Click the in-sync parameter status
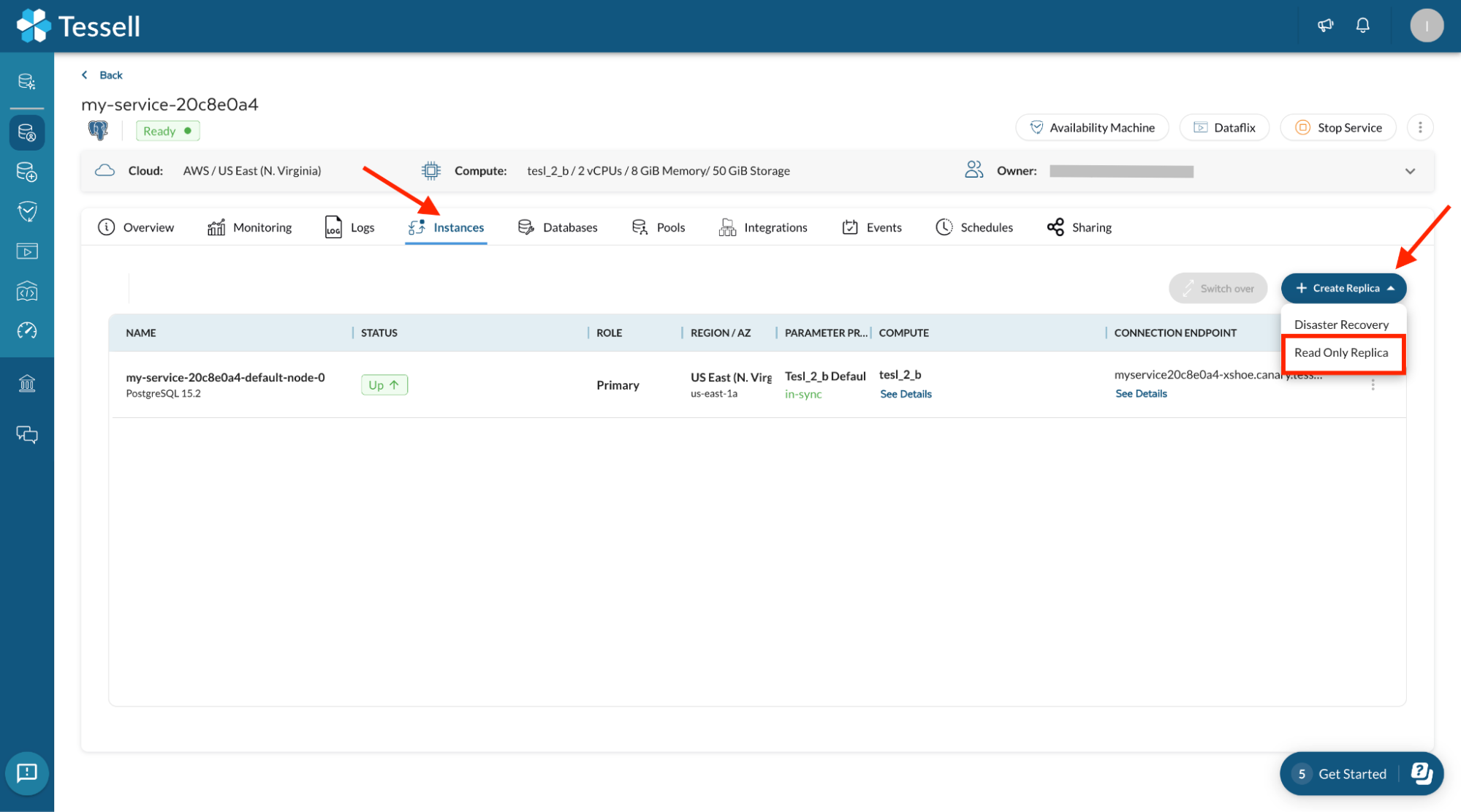The width and height of the screenshot is (1461, 812). [x=803, y=394]
